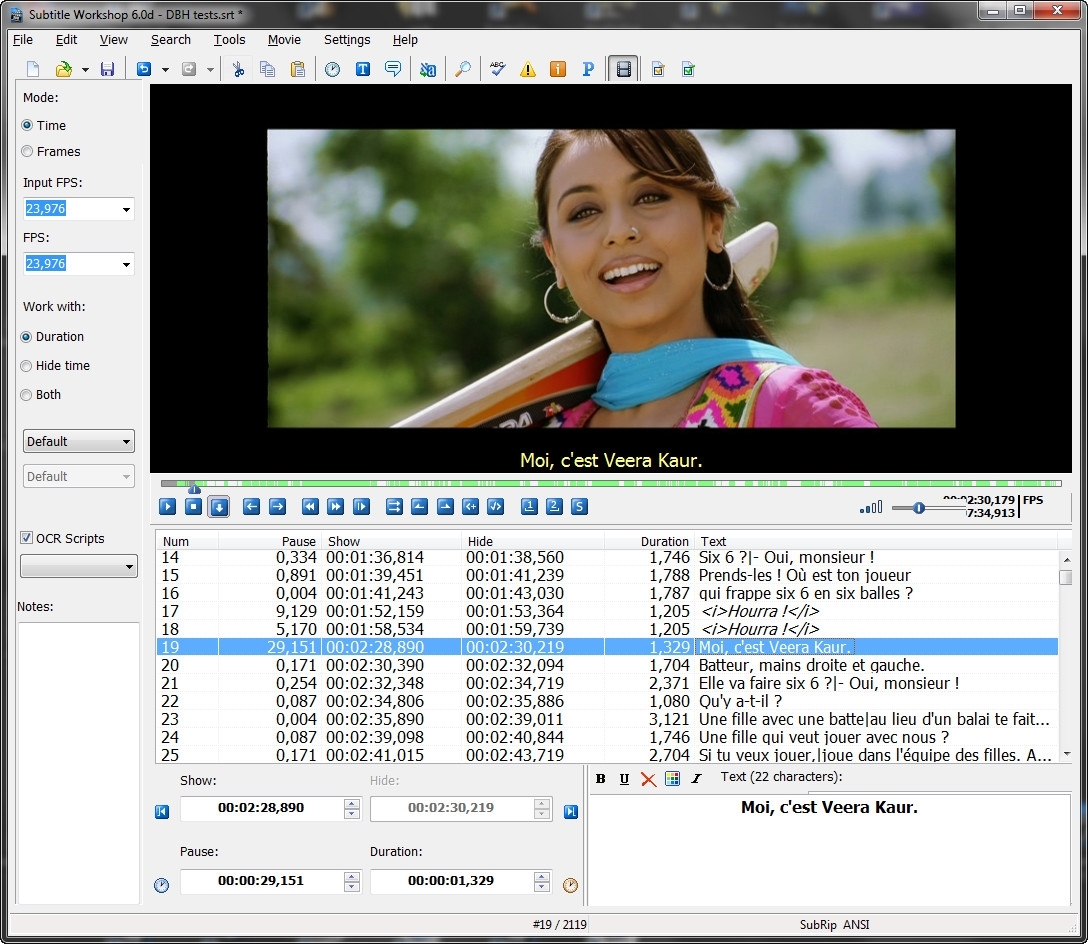Open the Search menu
The width and height of the screenshot is (1088, 944).
point(171,40)
